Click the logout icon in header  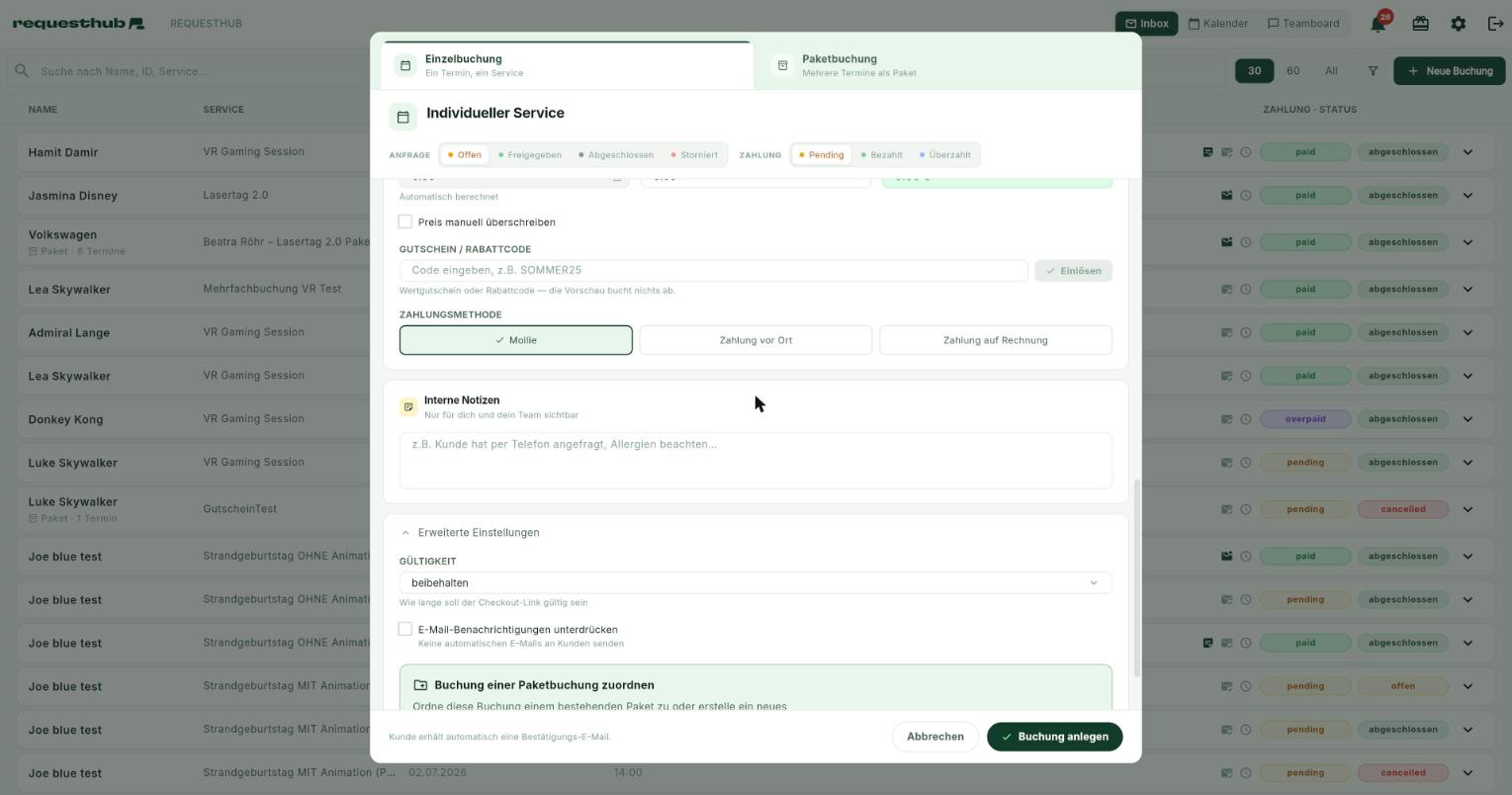pyautogui.click(x=1495, y=23)
